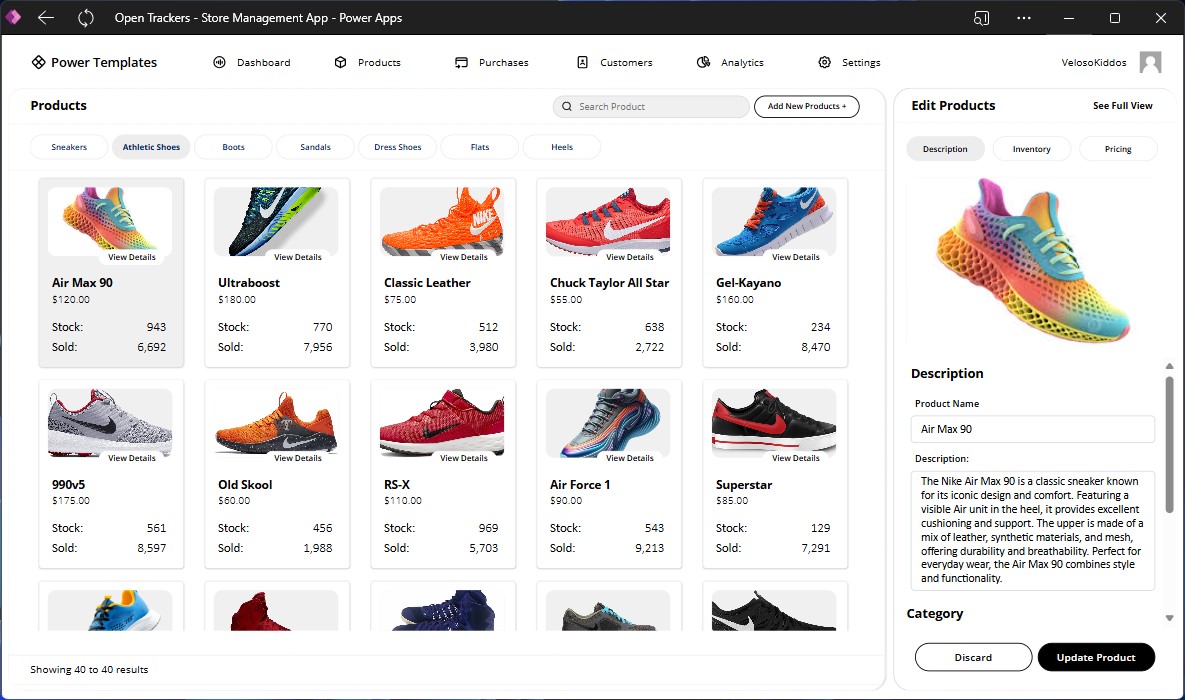
Task: Click the back arrow in title bar
Action: (46, 18)
